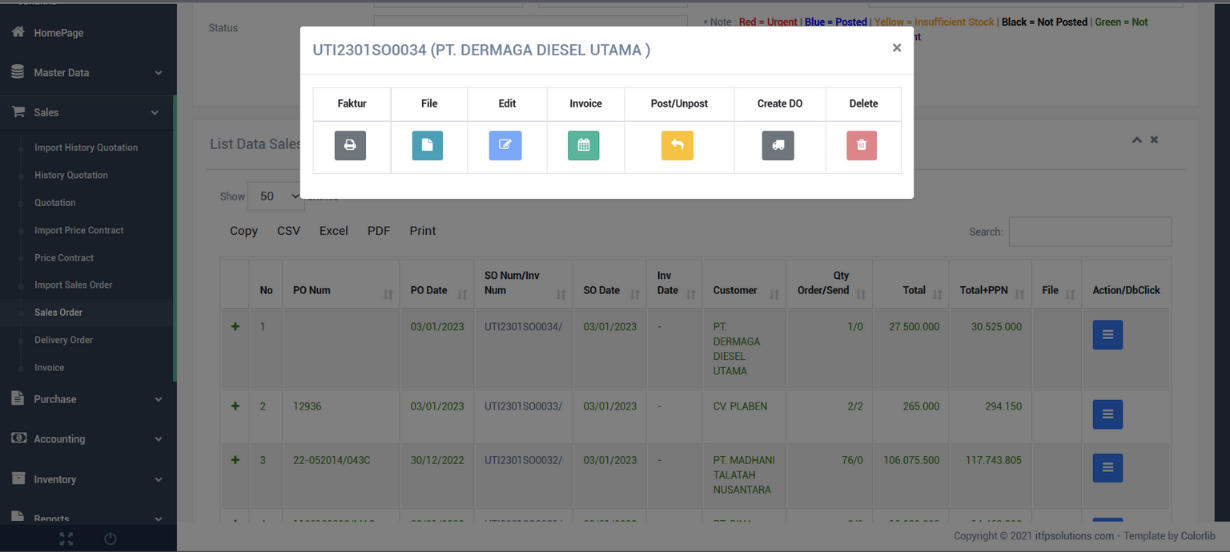This screenshot has width=1230, height=552.
Task: Open the green Invoice calendar icon
Action: 583,146
